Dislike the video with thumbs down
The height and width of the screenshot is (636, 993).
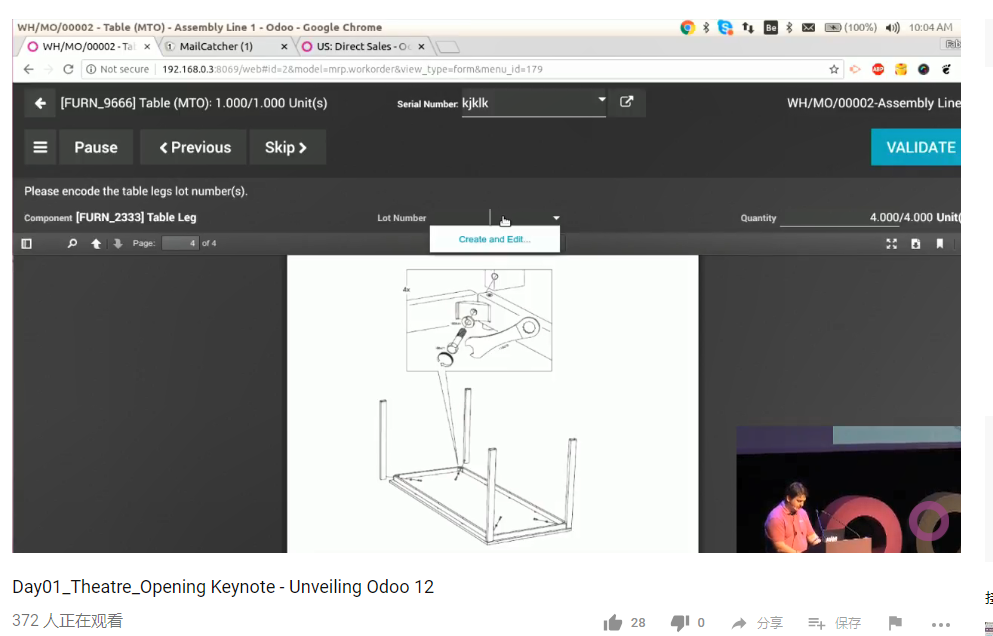tap(680, 623)
